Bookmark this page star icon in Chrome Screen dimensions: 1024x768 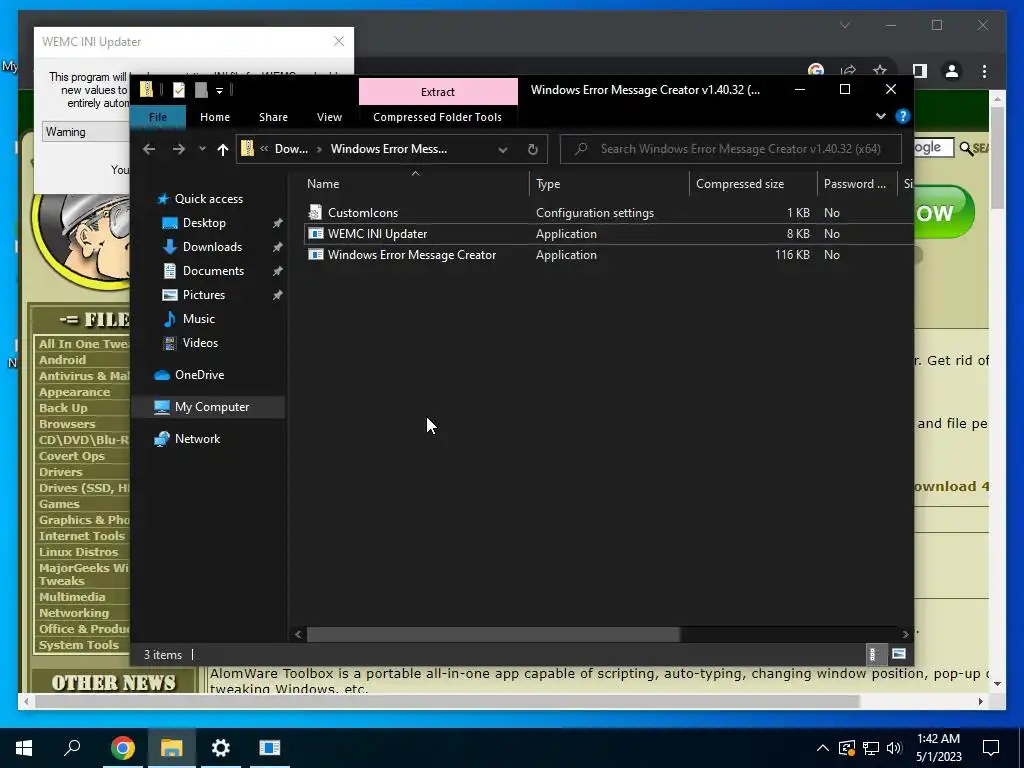880,71
